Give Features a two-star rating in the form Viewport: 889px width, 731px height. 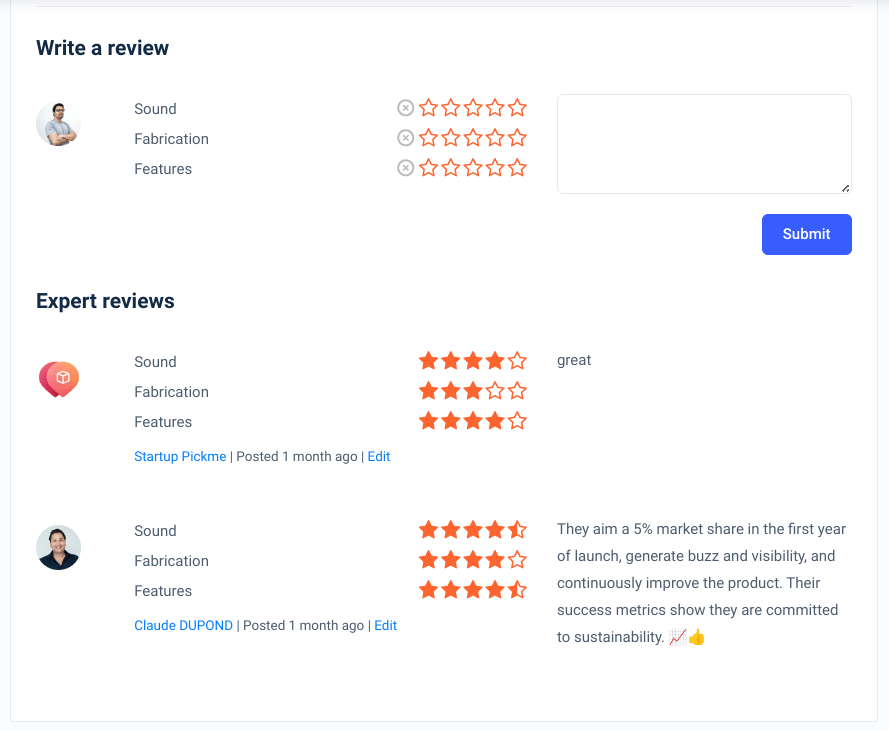pyautogui.click(x=451, y=168)
